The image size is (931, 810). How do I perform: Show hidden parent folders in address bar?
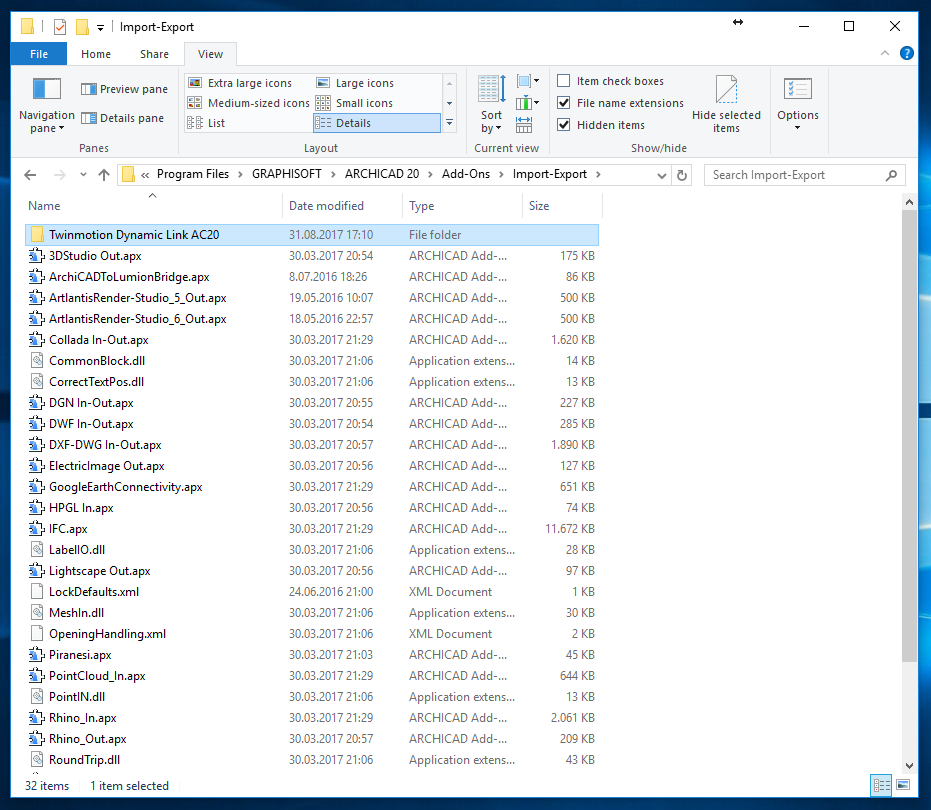point(145,175)
